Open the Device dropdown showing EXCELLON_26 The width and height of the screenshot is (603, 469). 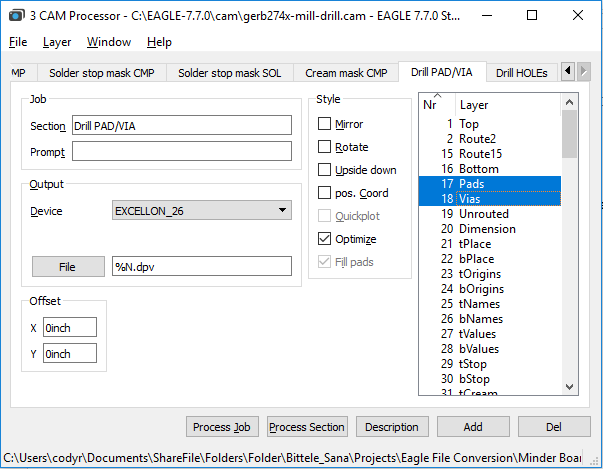(x=201, y=211)
